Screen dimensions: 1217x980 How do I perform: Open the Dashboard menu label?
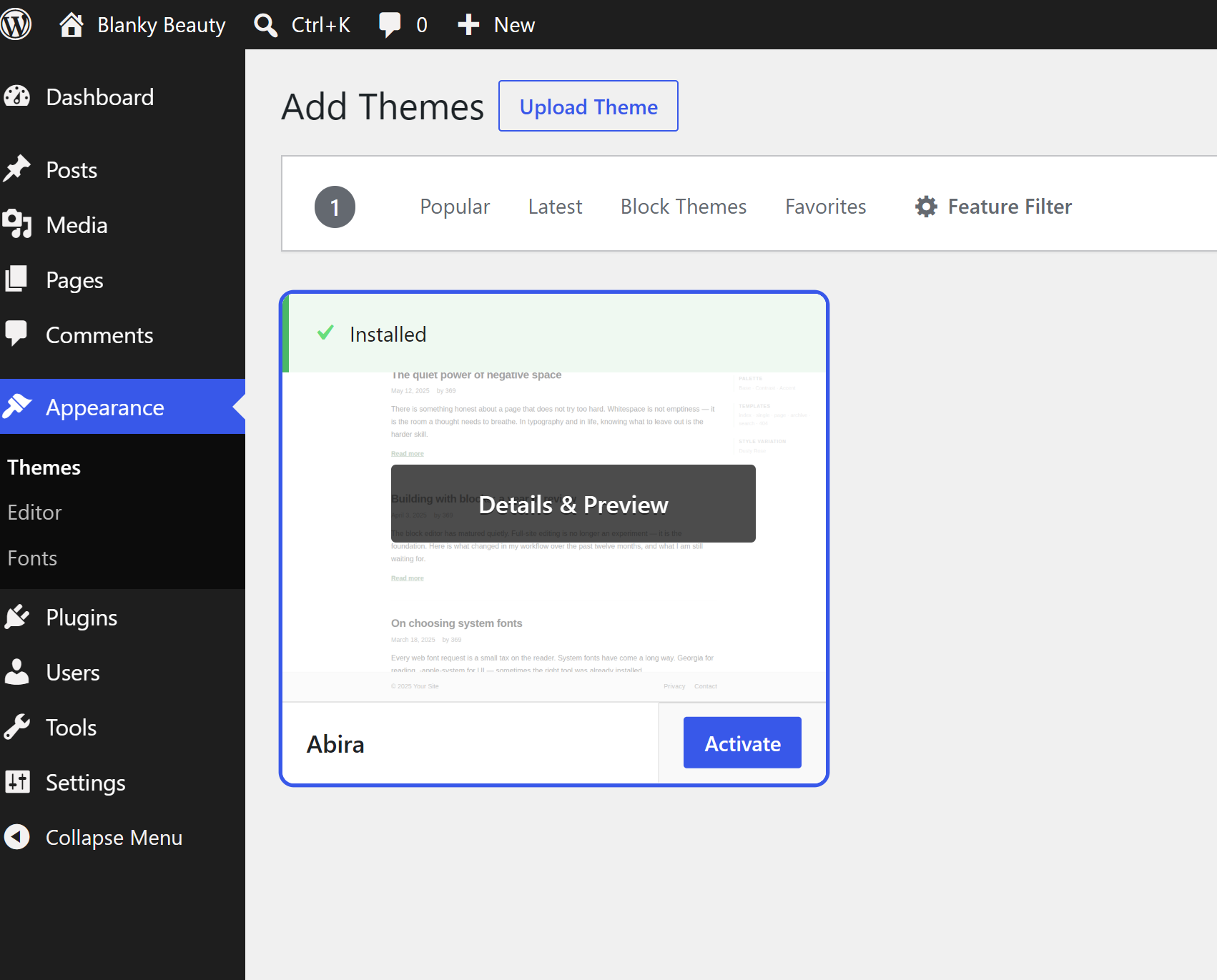click(x=100, y=97)
